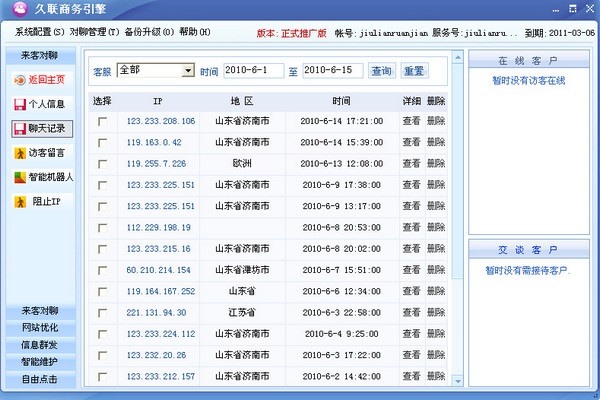Screen dimensions: 600x400
Task: Delete the record for IP 112.229.198.19
Action: 436,228
